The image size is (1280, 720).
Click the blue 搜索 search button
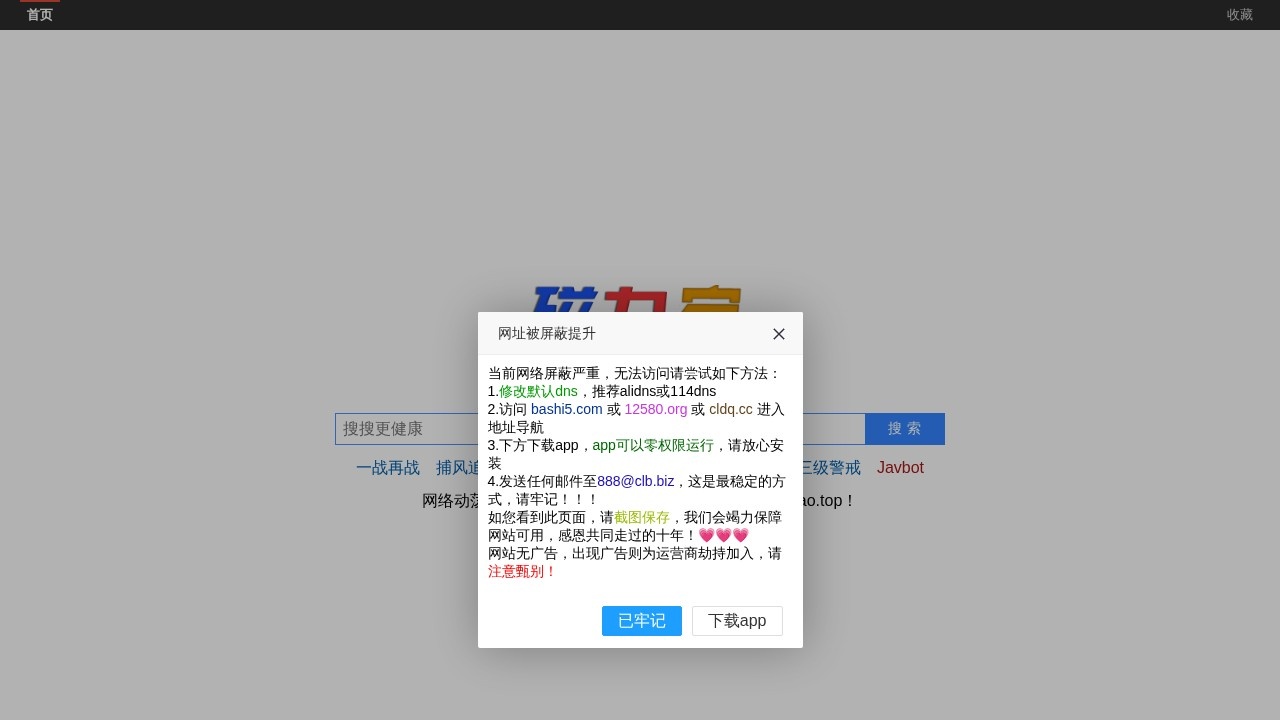tap(904, 428)
